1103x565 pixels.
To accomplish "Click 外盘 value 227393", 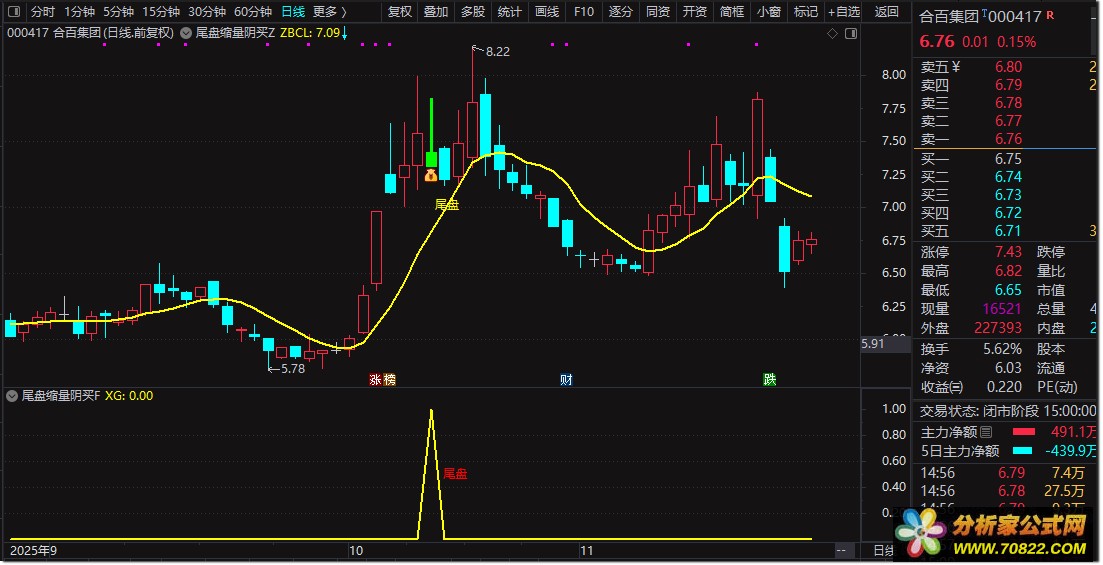I will pos(998,328).
